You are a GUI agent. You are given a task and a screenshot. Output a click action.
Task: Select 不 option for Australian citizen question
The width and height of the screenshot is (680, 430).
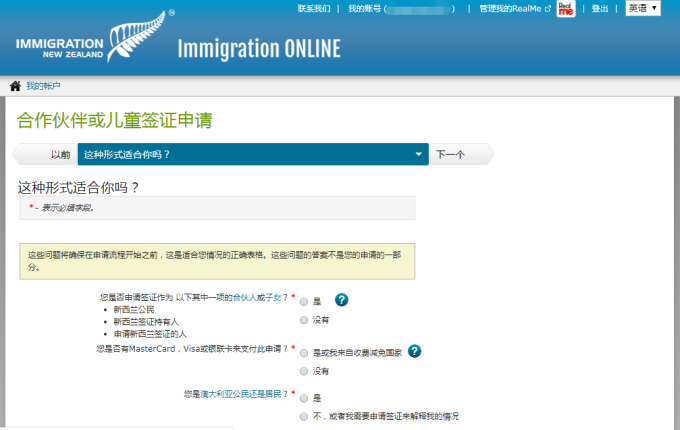tap(304, 416)
